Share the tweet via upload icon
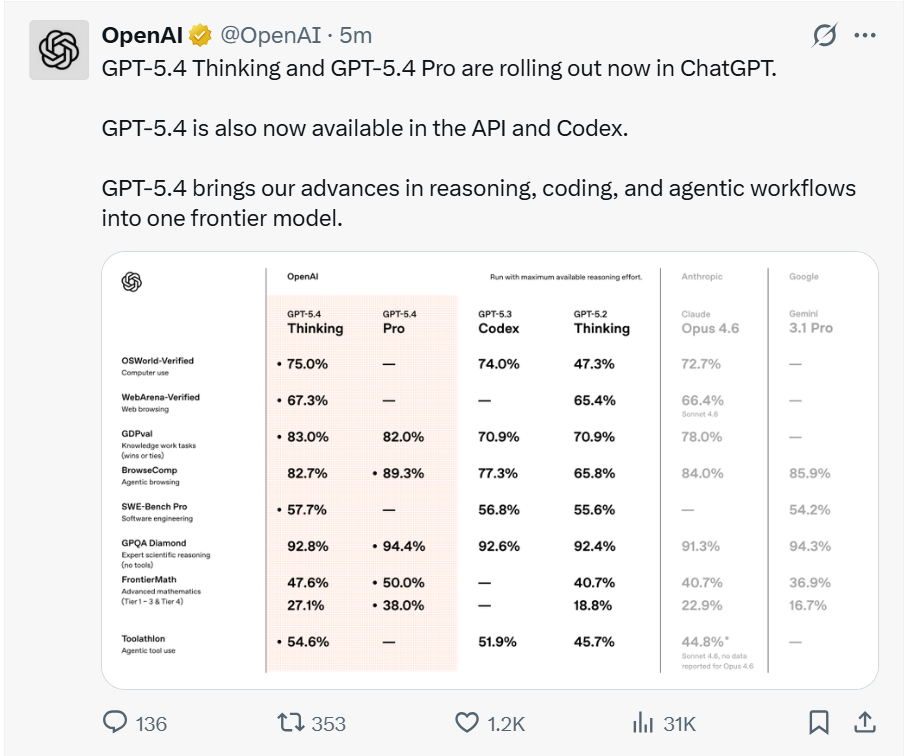The width and height of the screenshot is (908, 756). 866,722
